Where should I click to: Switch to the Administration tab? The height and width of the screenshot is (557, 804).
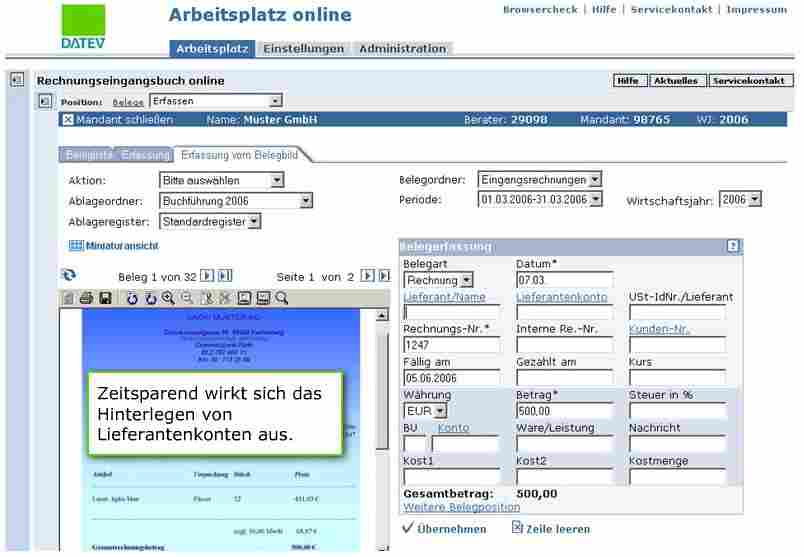(403, 49)
